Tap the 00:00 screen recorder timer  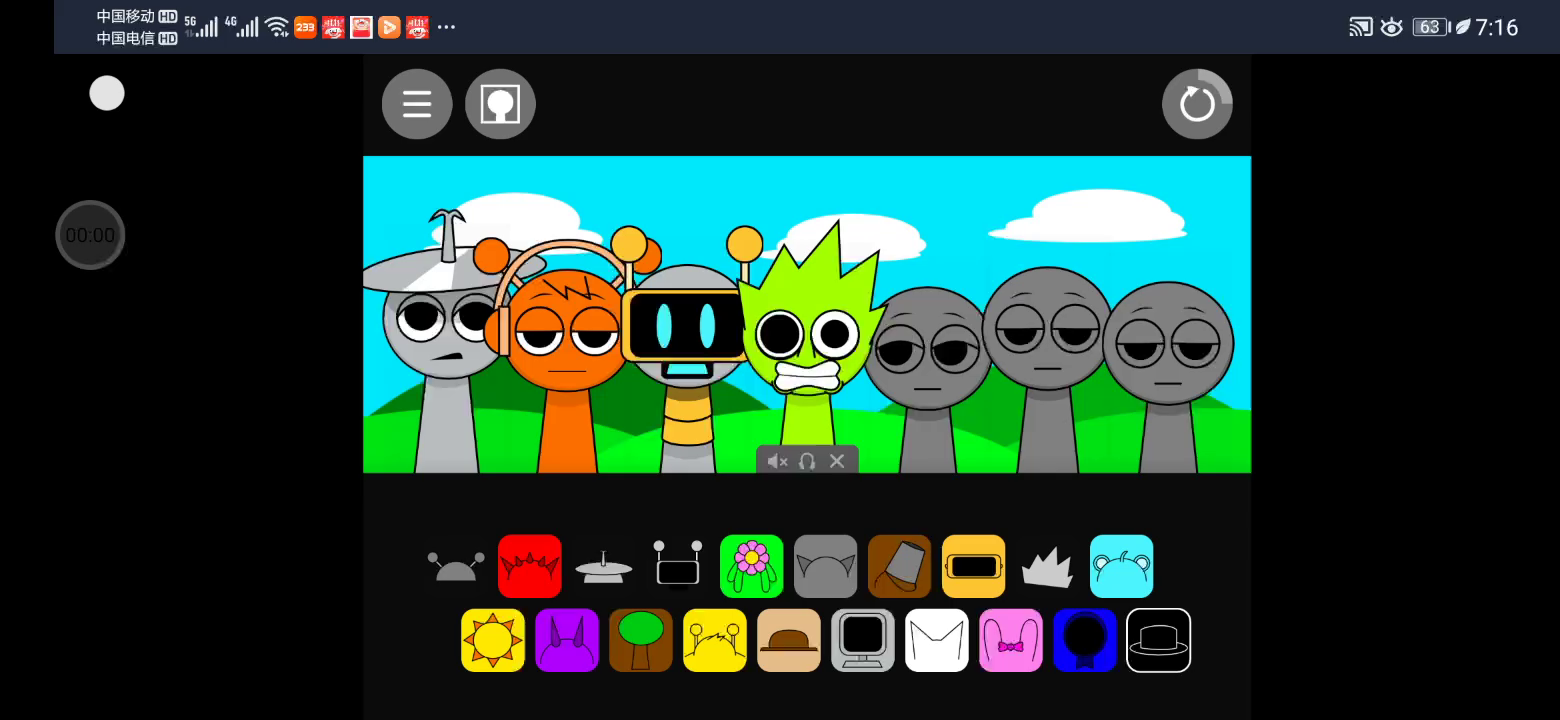[x=90, y=236]
